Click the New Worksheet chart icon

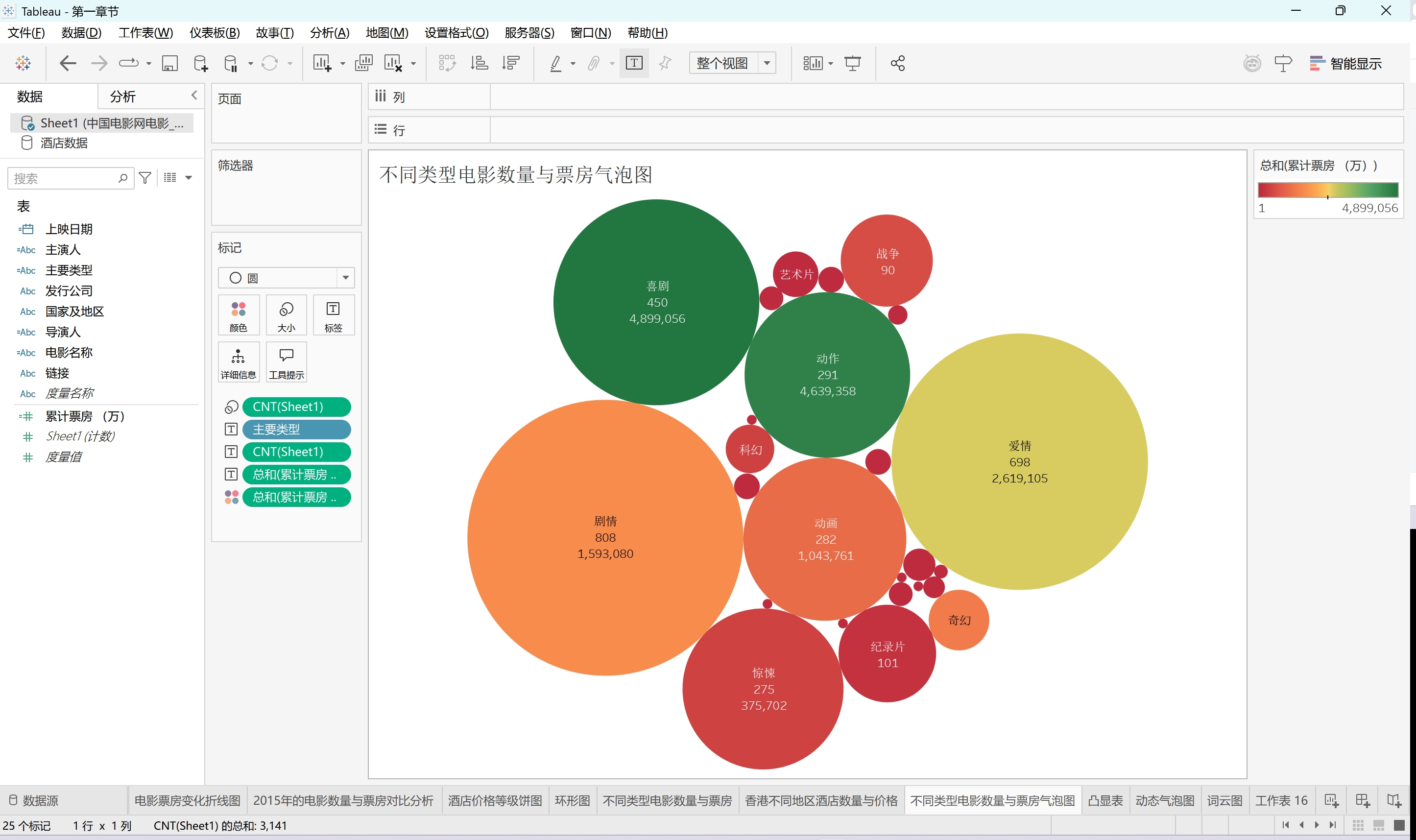pyautogui.click(x=321, y=63)
